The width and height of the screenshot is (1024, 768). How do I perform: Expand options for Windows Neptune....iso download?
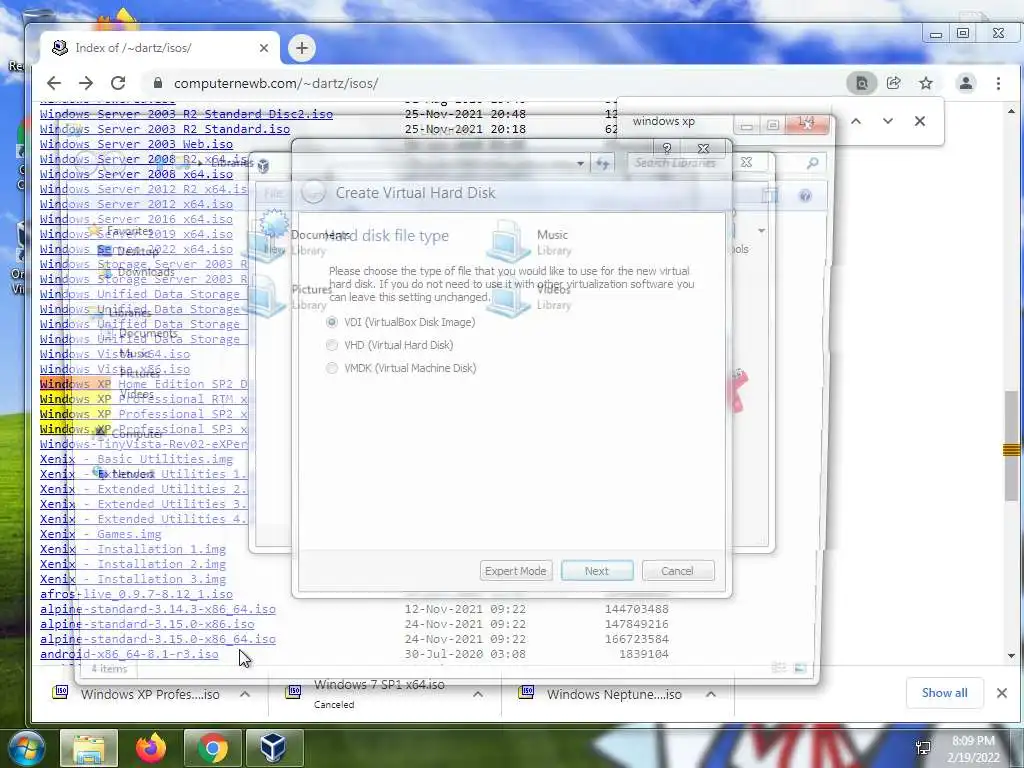point(711,694)
